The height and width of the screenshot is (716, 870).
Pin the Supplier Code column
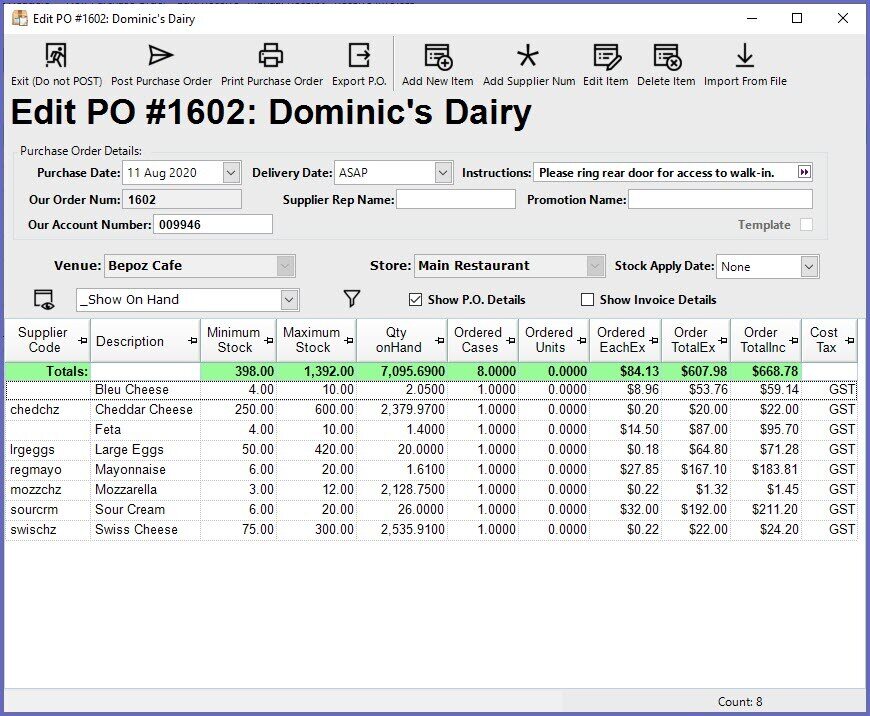pyautogui.click(x=83, y=340)
